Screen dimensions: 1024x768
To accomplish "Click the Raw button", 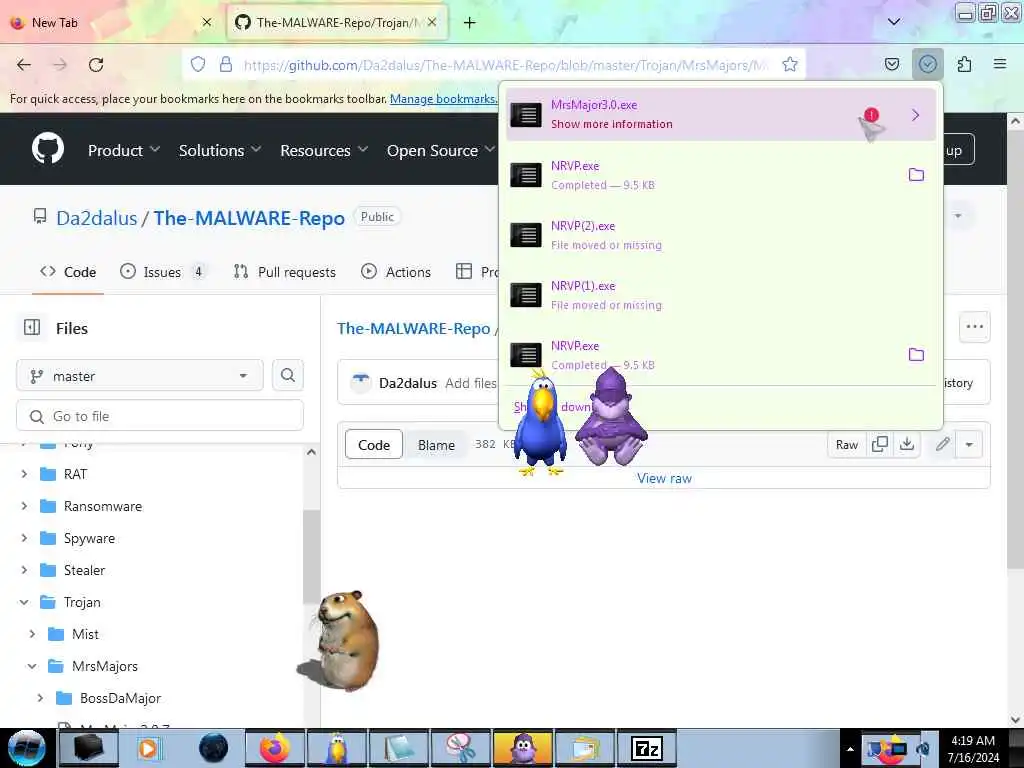I will 847,445.
